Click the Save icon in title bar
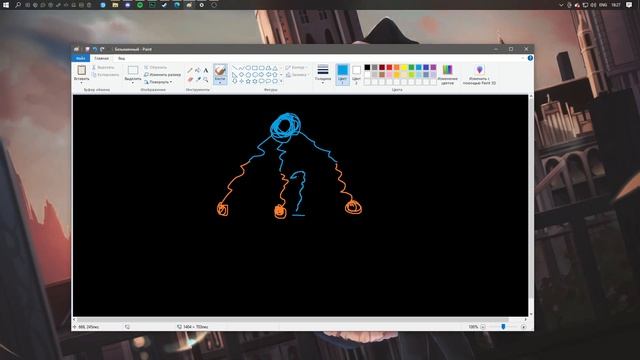 tap(87, 49)
